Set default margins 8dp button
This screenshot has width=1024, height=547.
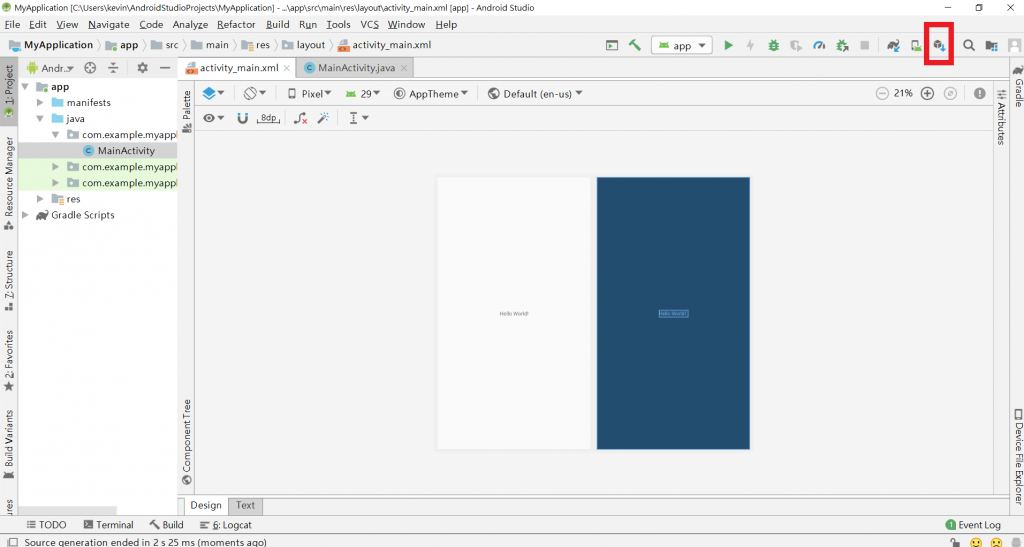[x=268, y=118]
